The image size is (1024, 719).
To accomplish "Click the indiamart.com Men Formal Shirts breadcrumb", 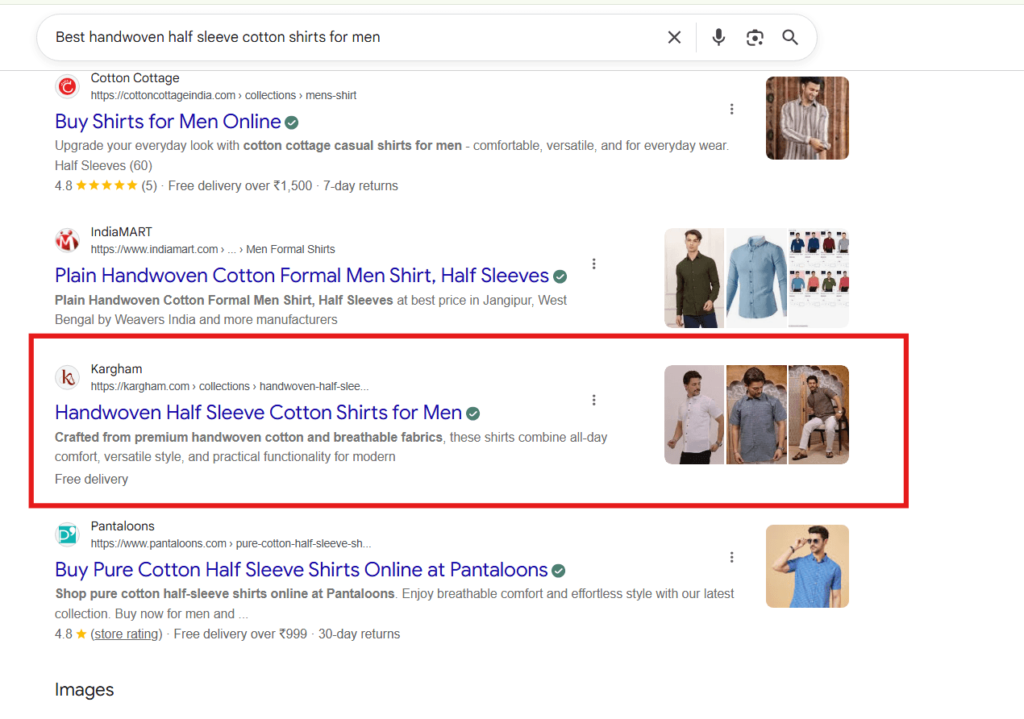I will point(213,249).
